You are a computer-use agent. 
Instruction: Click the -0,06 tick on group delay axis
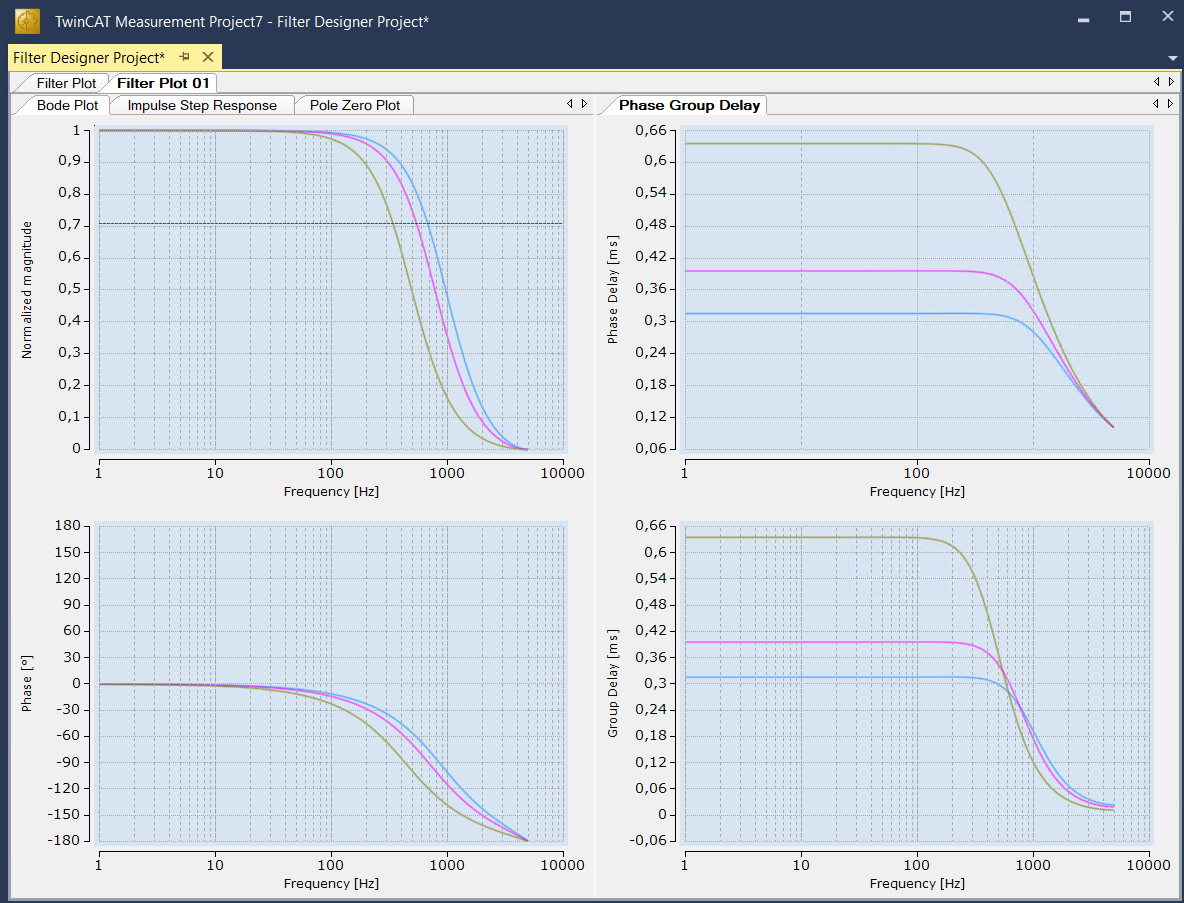click(x=647, y=840)
